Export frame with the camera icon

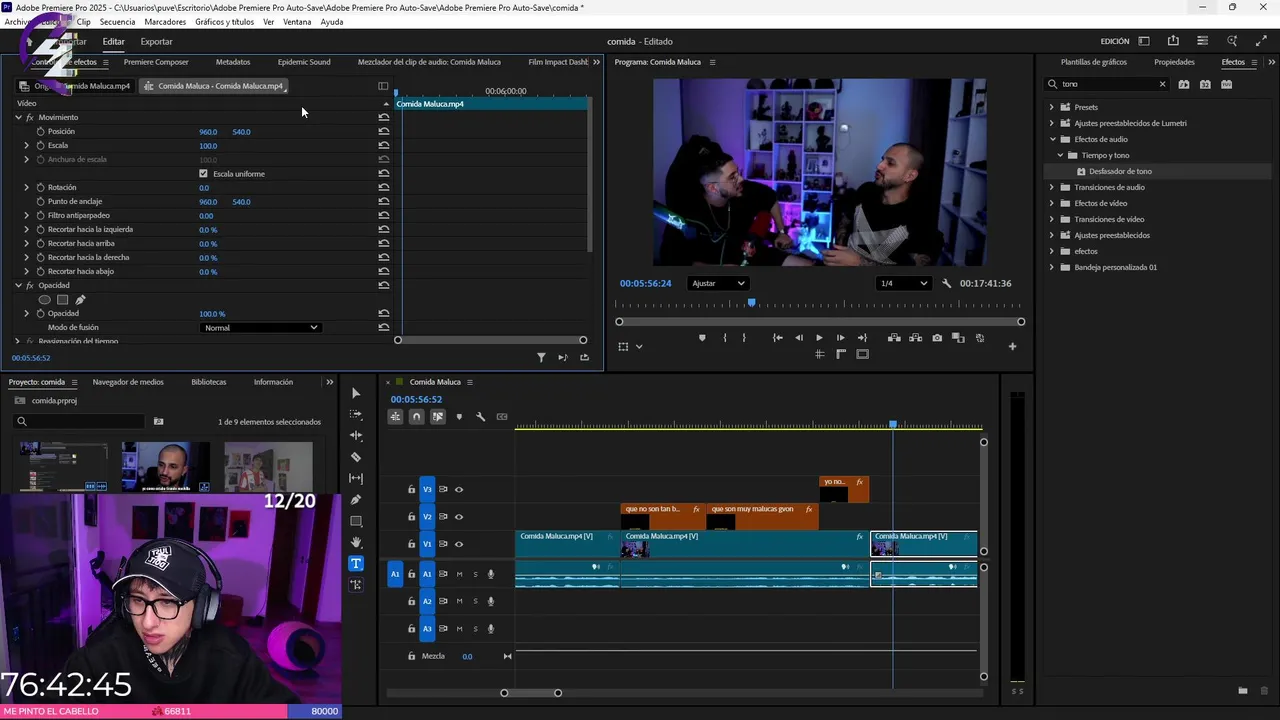coord(937,338)
